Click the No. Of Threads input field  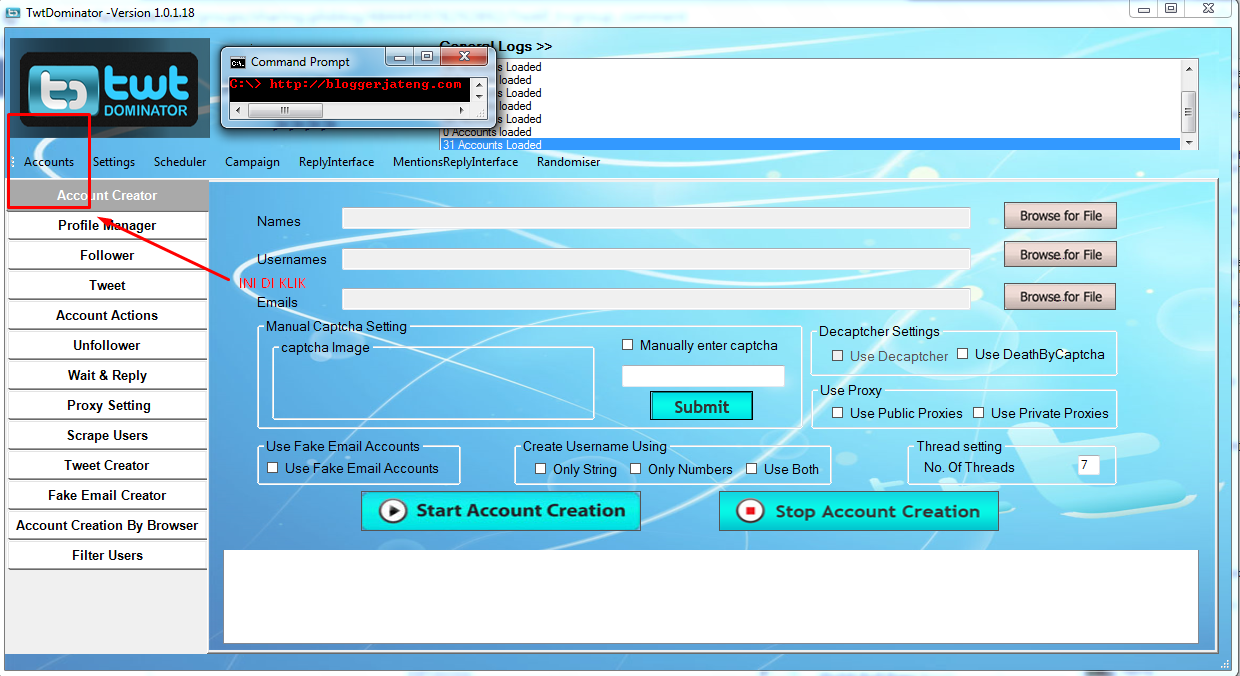[1089, 465]
